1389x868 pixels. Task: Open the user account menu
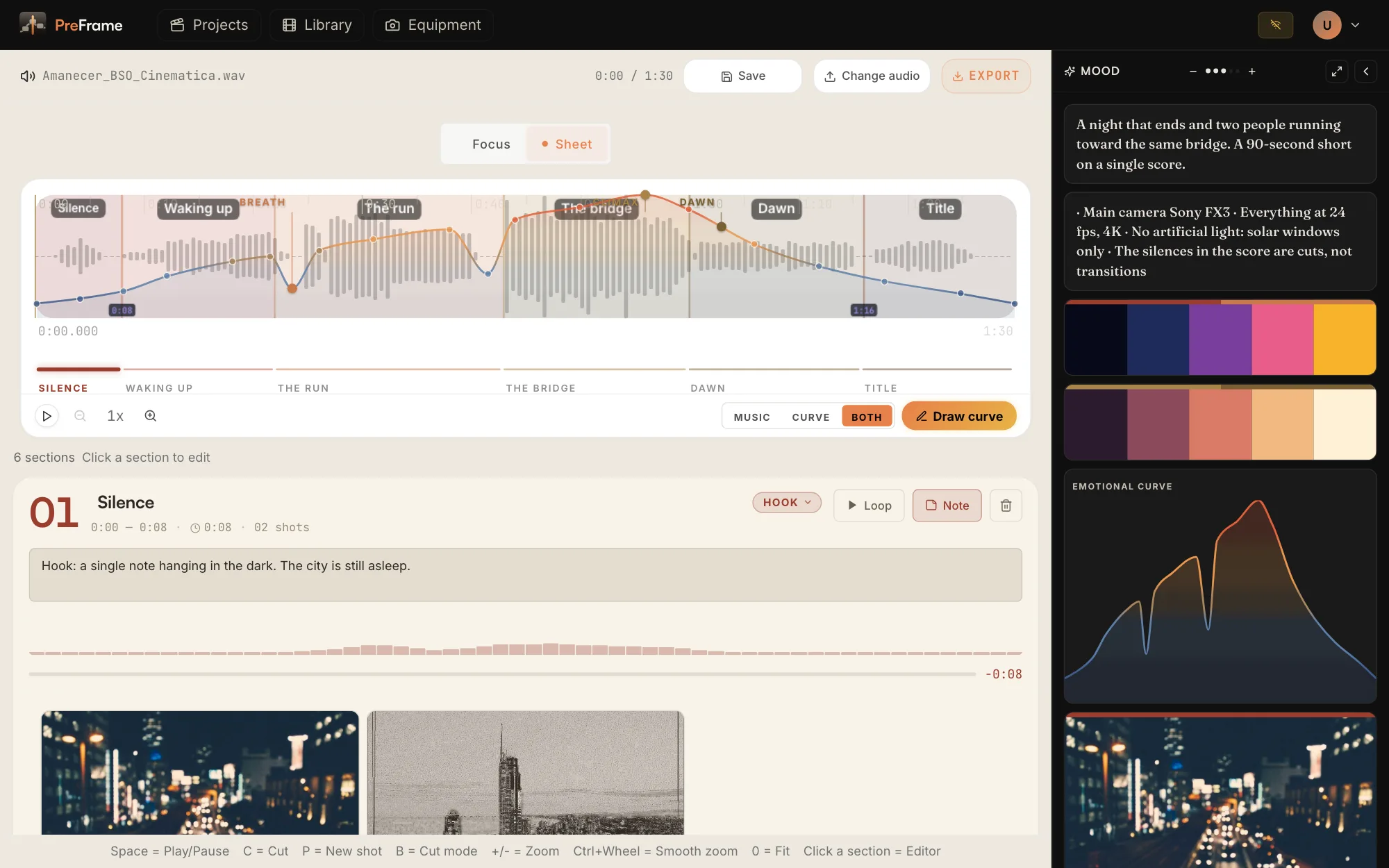click(x=1336, y=25)
